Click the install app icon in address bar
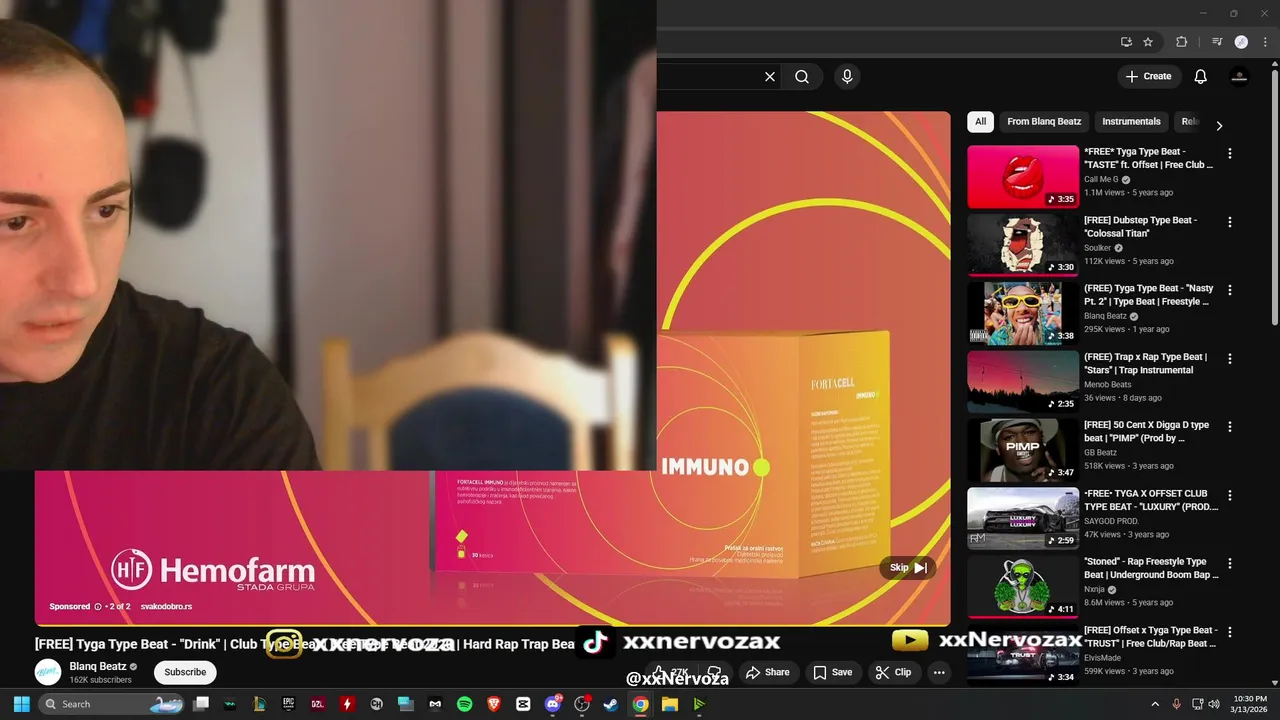 click(x=1126, y=42)
